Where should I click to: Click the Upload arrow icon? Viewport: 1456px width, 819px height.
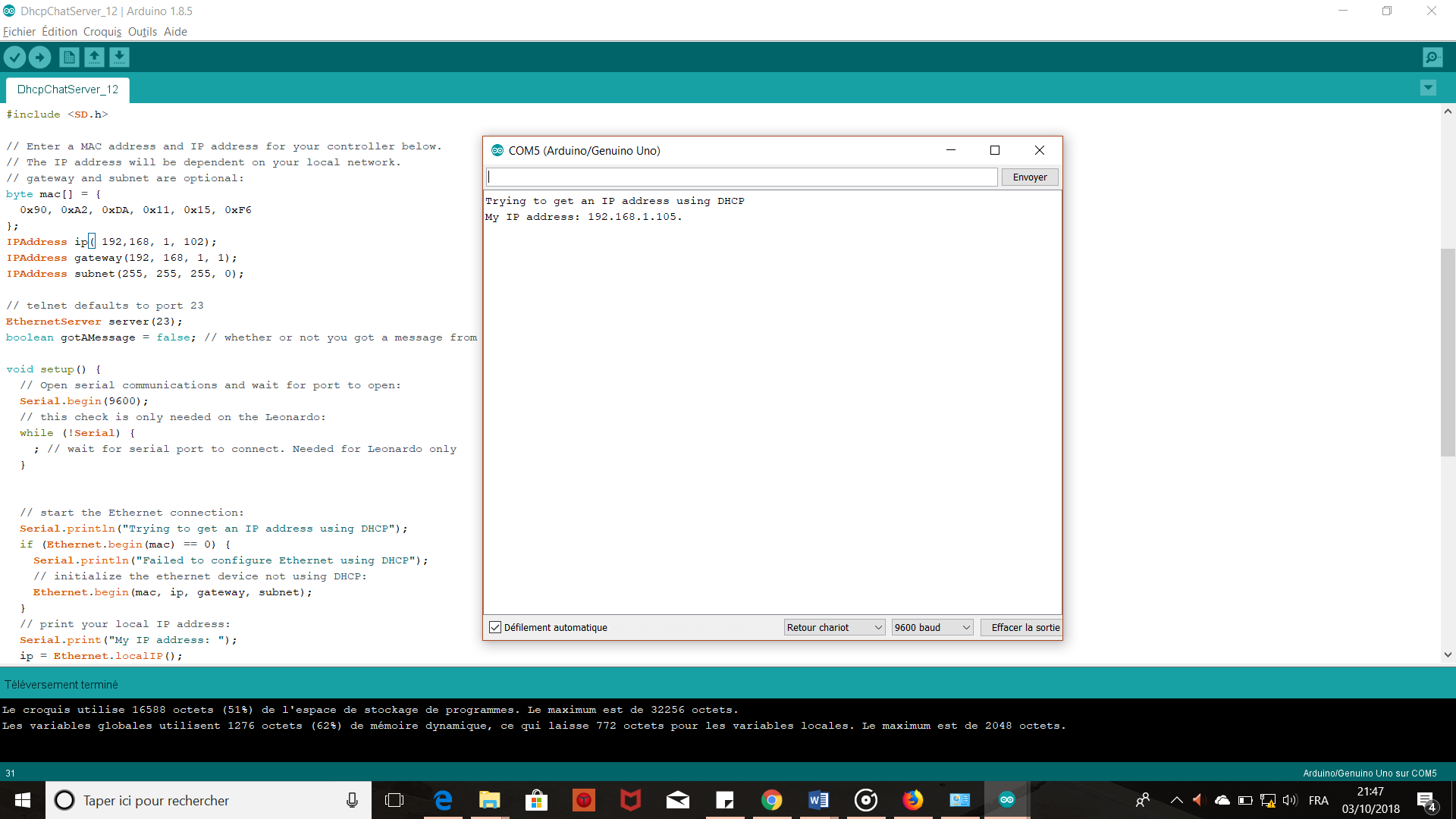(40, 57)
